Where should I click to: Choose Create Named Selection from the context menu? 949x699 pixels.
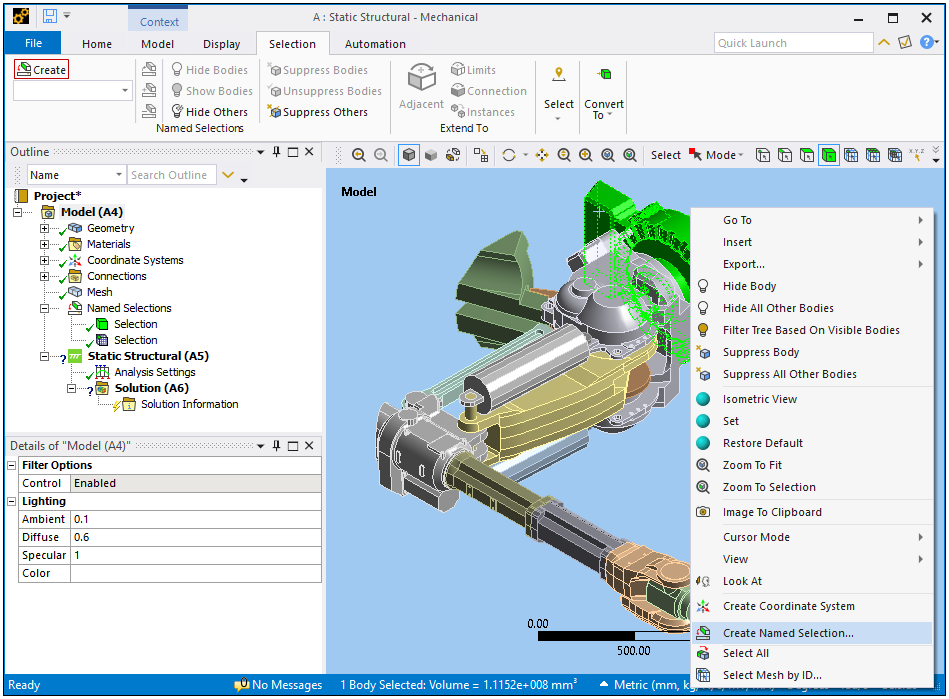[x=788, y=633]
